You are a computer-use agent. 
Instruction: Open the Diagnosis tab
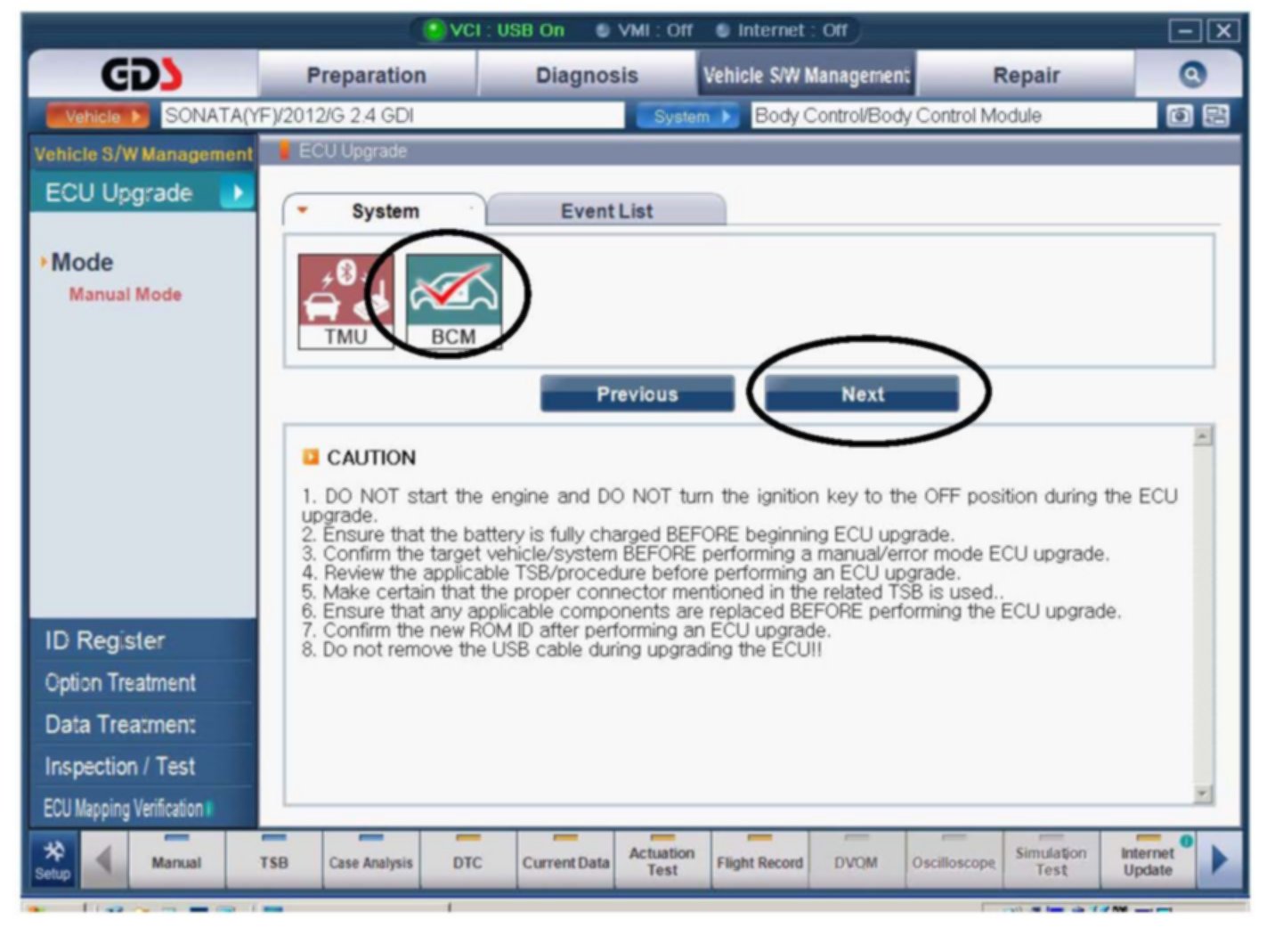point(587,76)
